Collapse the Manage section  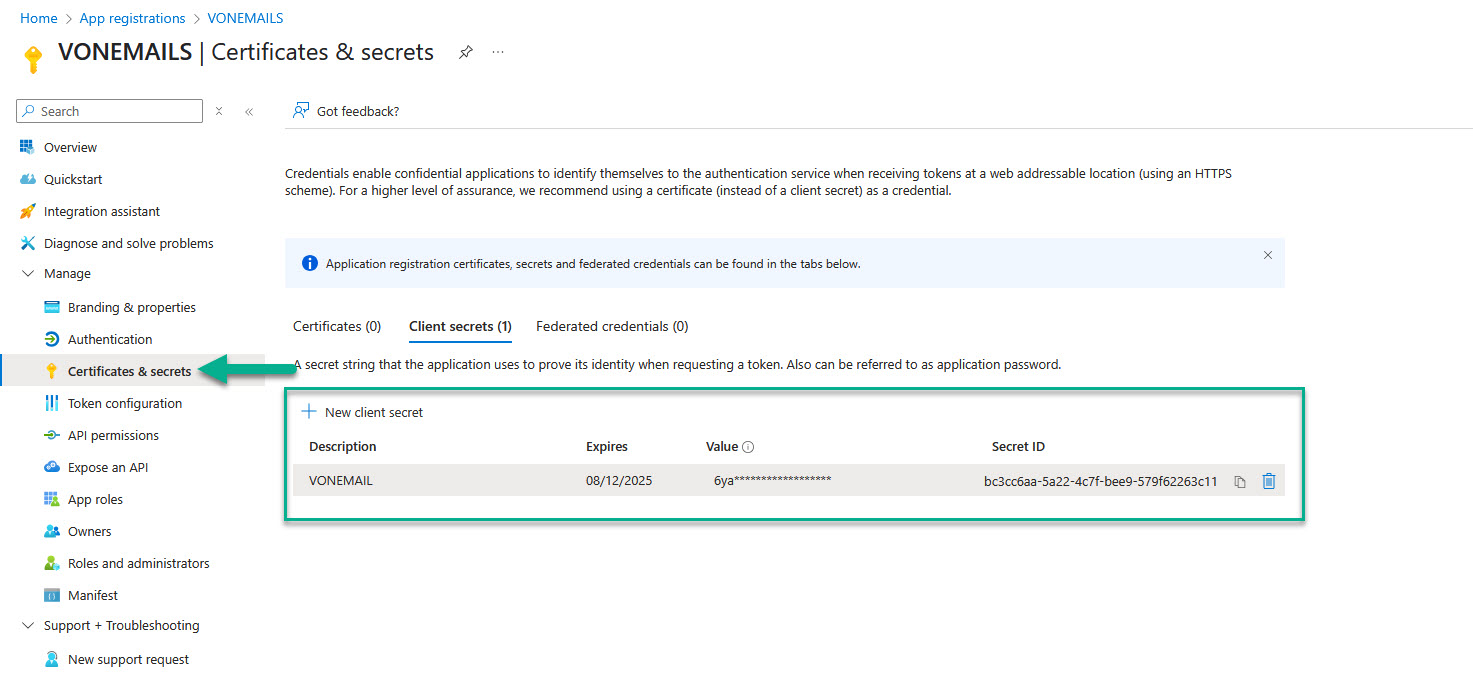(27, 273)
